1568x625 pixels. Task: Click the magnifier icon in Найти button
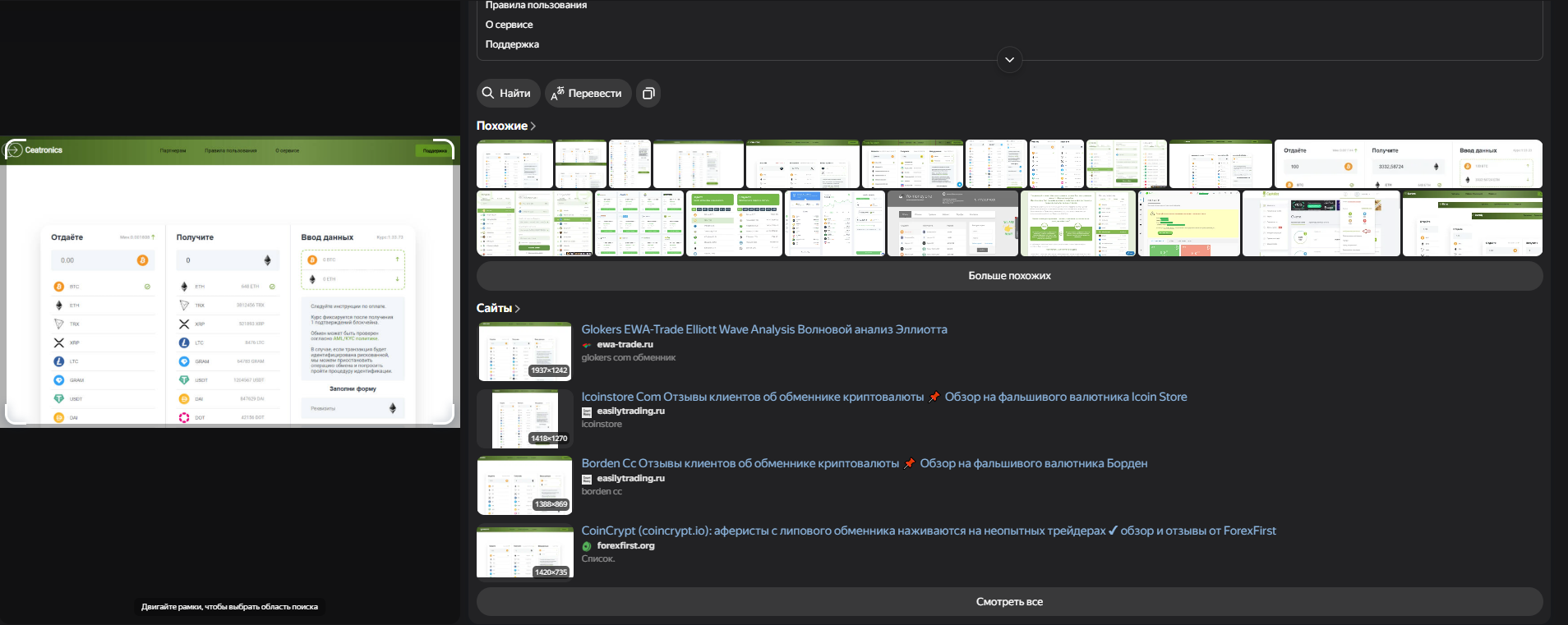tap(488, 93)
